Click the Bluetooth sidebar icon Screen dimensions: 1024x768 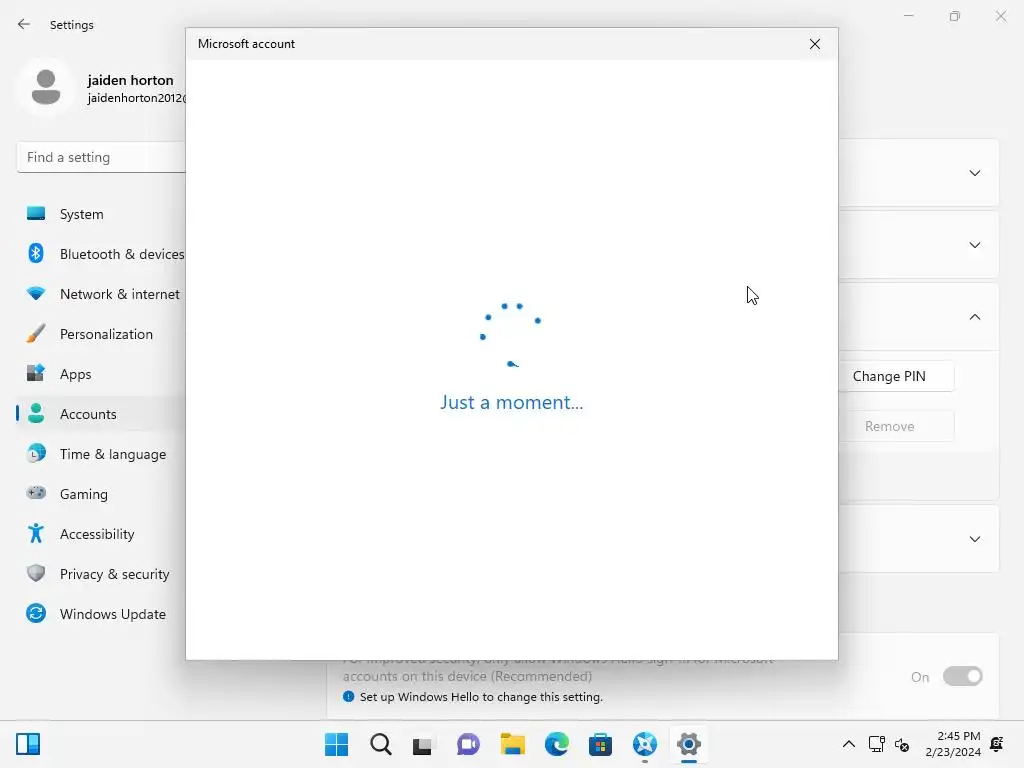click(x=36, y=253)
